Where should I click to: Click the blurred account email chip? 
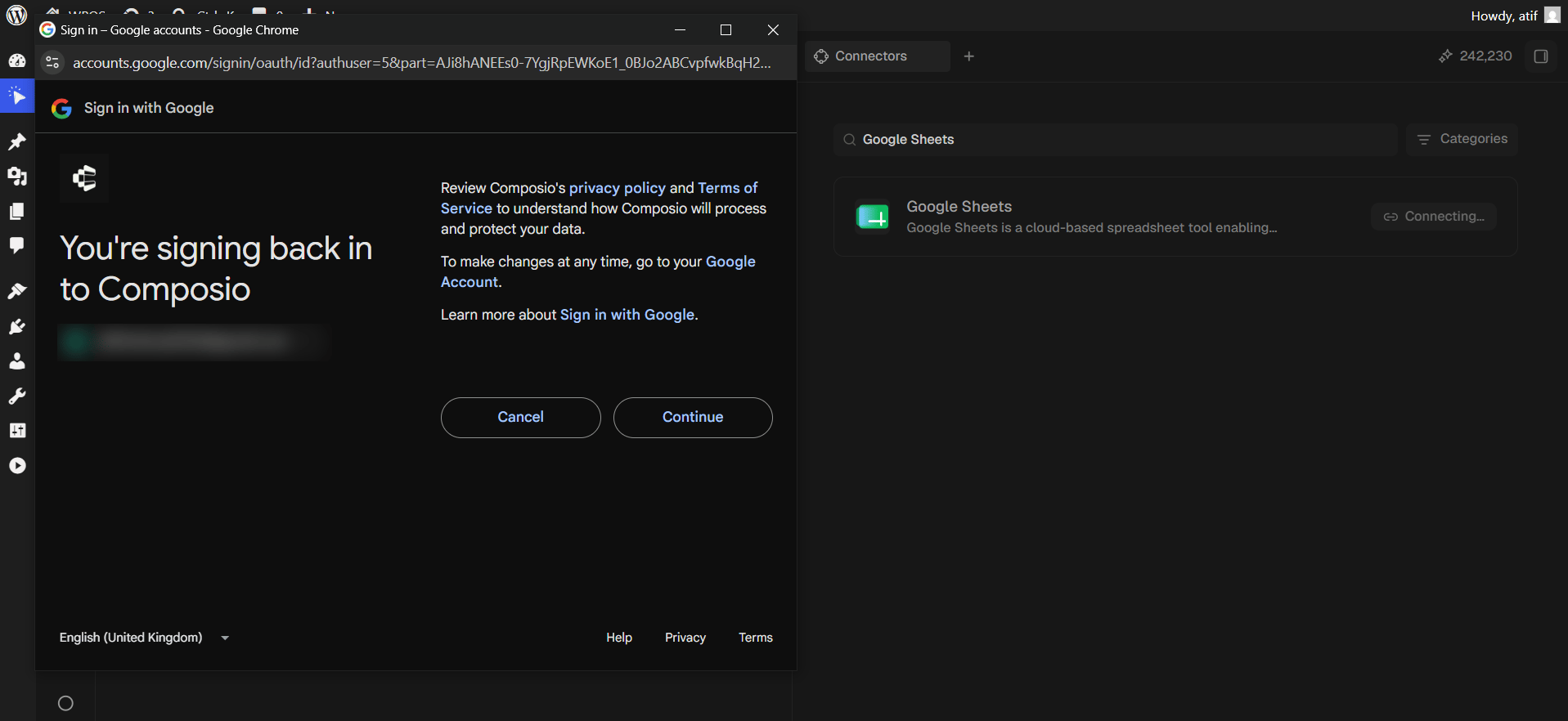coord(193,342)
